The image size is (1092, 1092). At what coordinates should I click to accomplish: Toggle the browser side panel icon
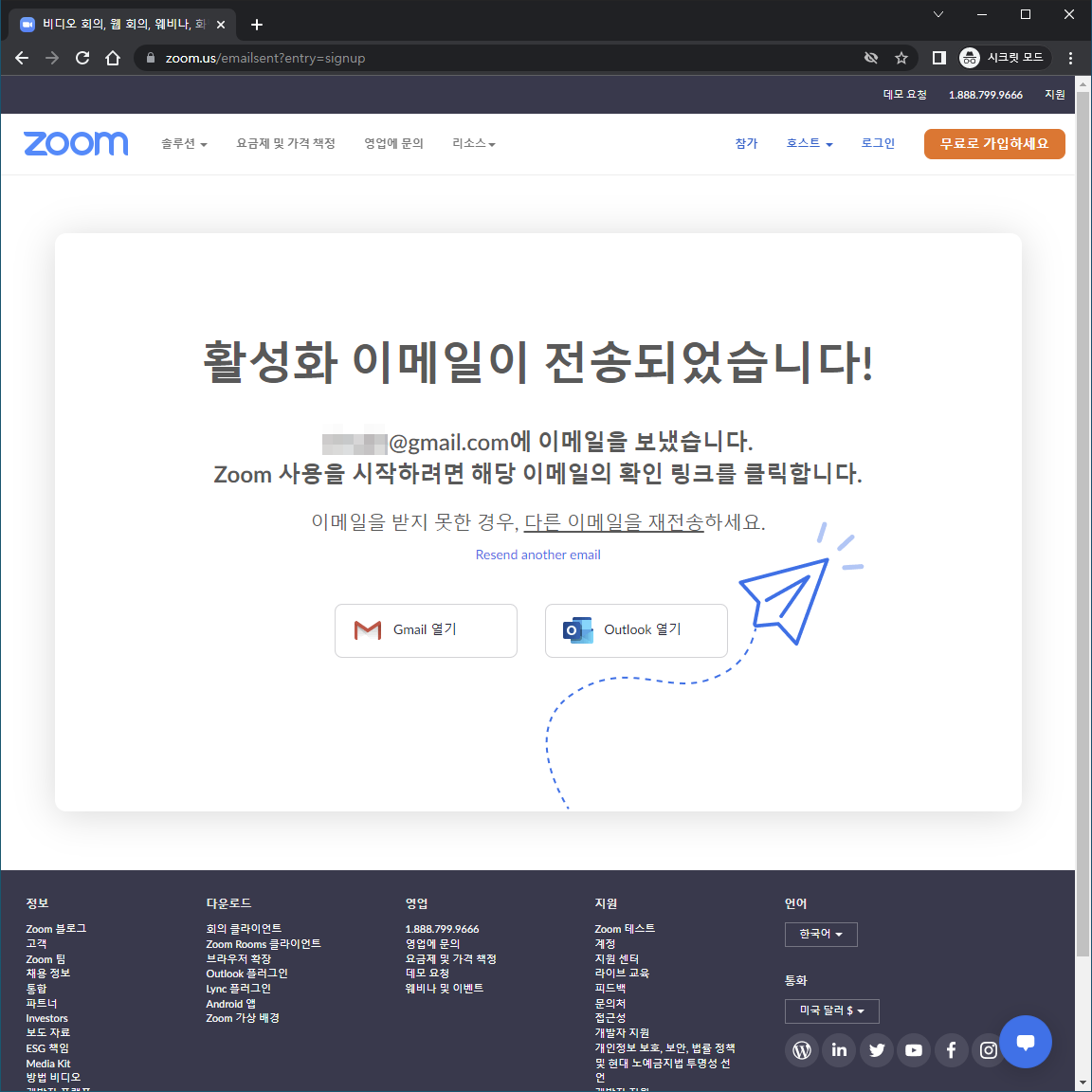[938, 58]
